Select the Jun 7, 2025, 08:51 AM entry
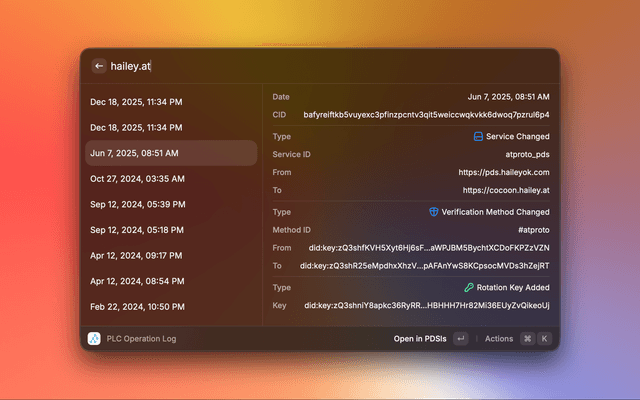The width and height of the screenshot is (640, 400). tap(134, 153)
